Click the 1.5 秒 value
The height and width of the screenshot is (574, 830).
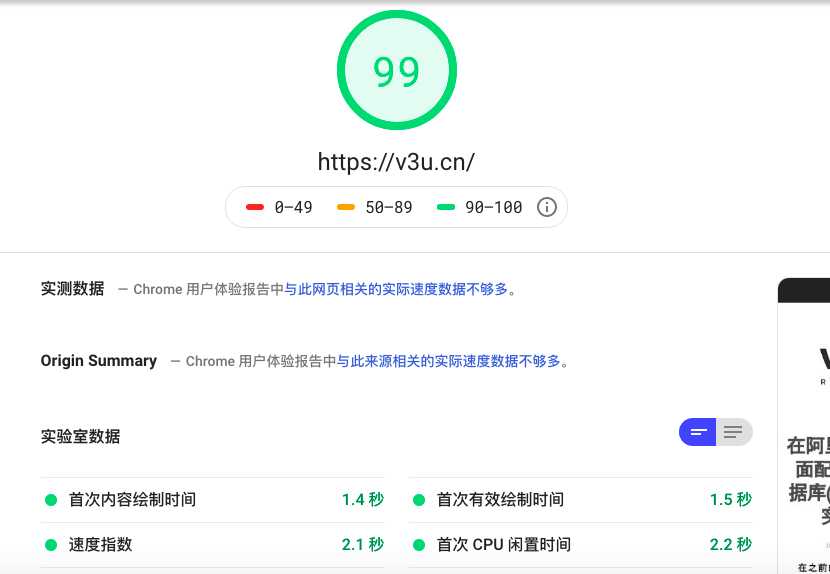[x=730, y=499]
